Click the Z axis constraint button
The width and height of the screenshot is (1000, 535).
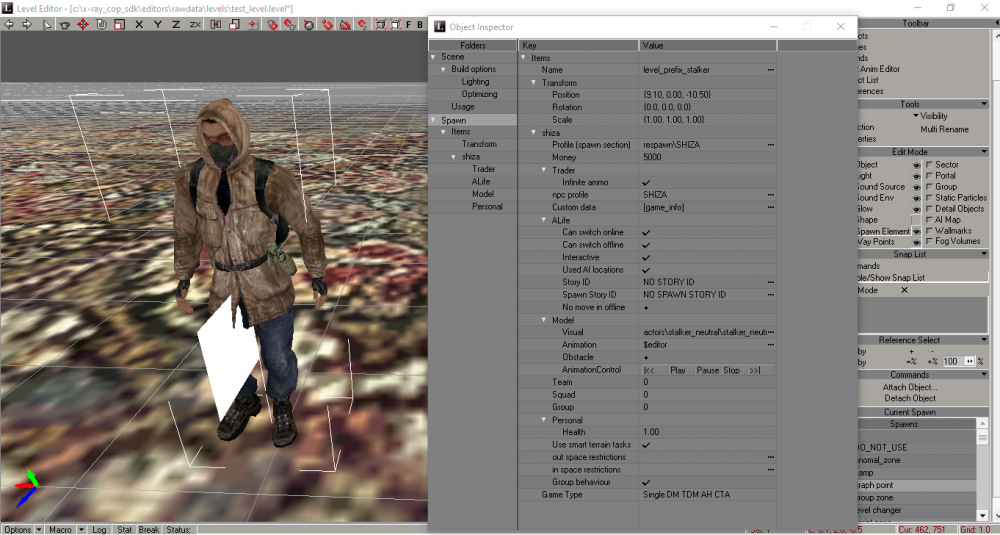175,23
